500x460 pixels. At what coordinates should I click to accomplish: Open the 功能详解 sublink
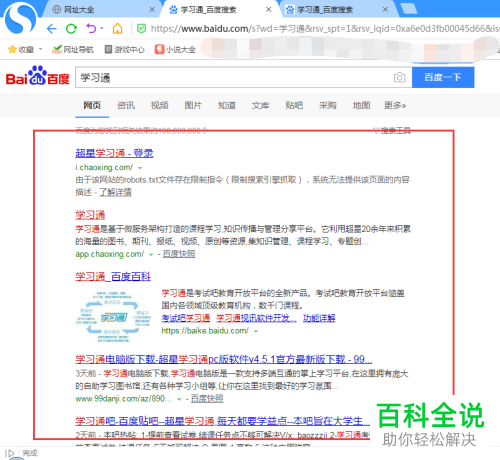pos(319,318)
